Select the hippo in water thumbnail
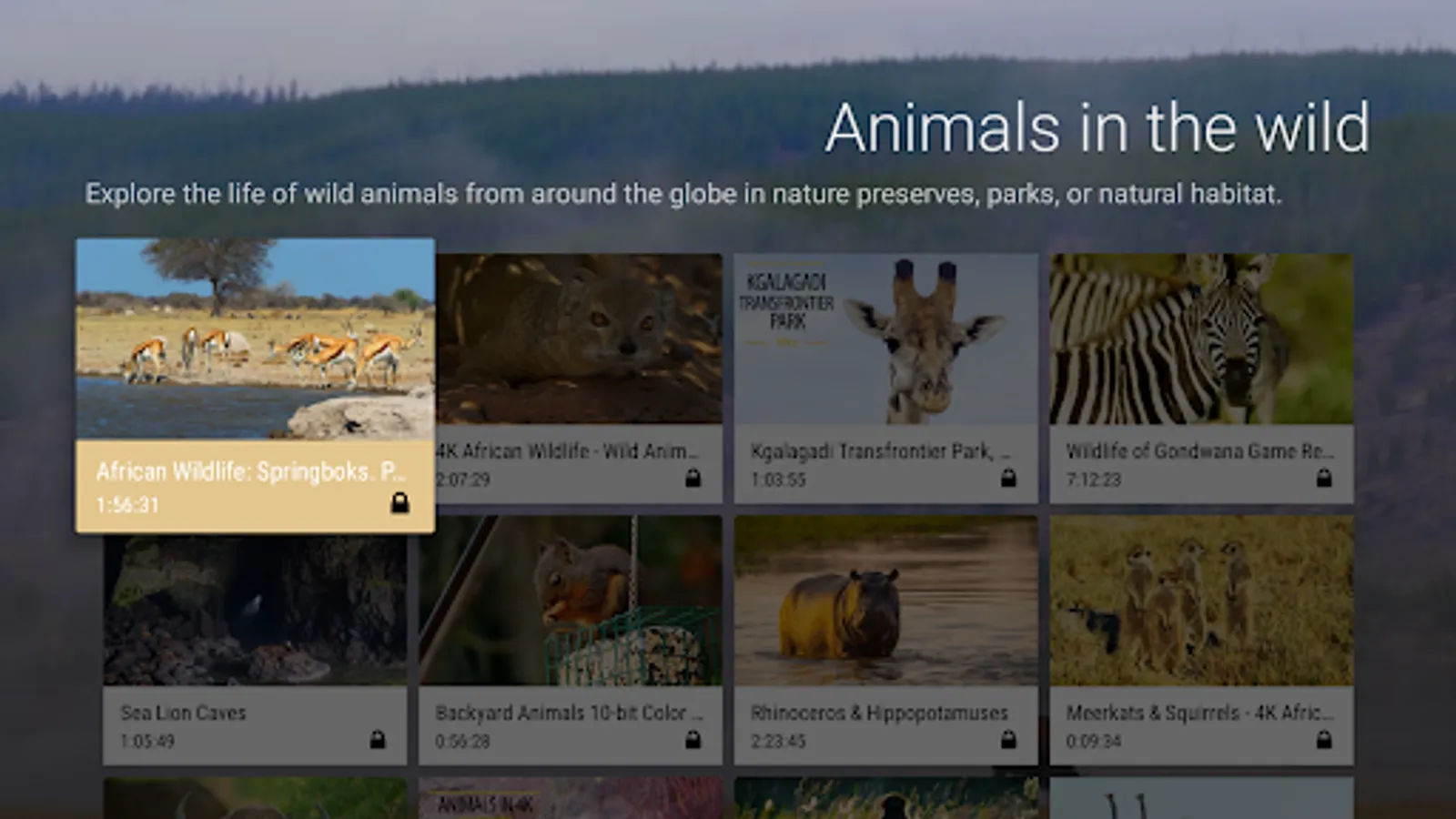The width and height of the screenshot is (1456, 819). click(x=885, y=601)
